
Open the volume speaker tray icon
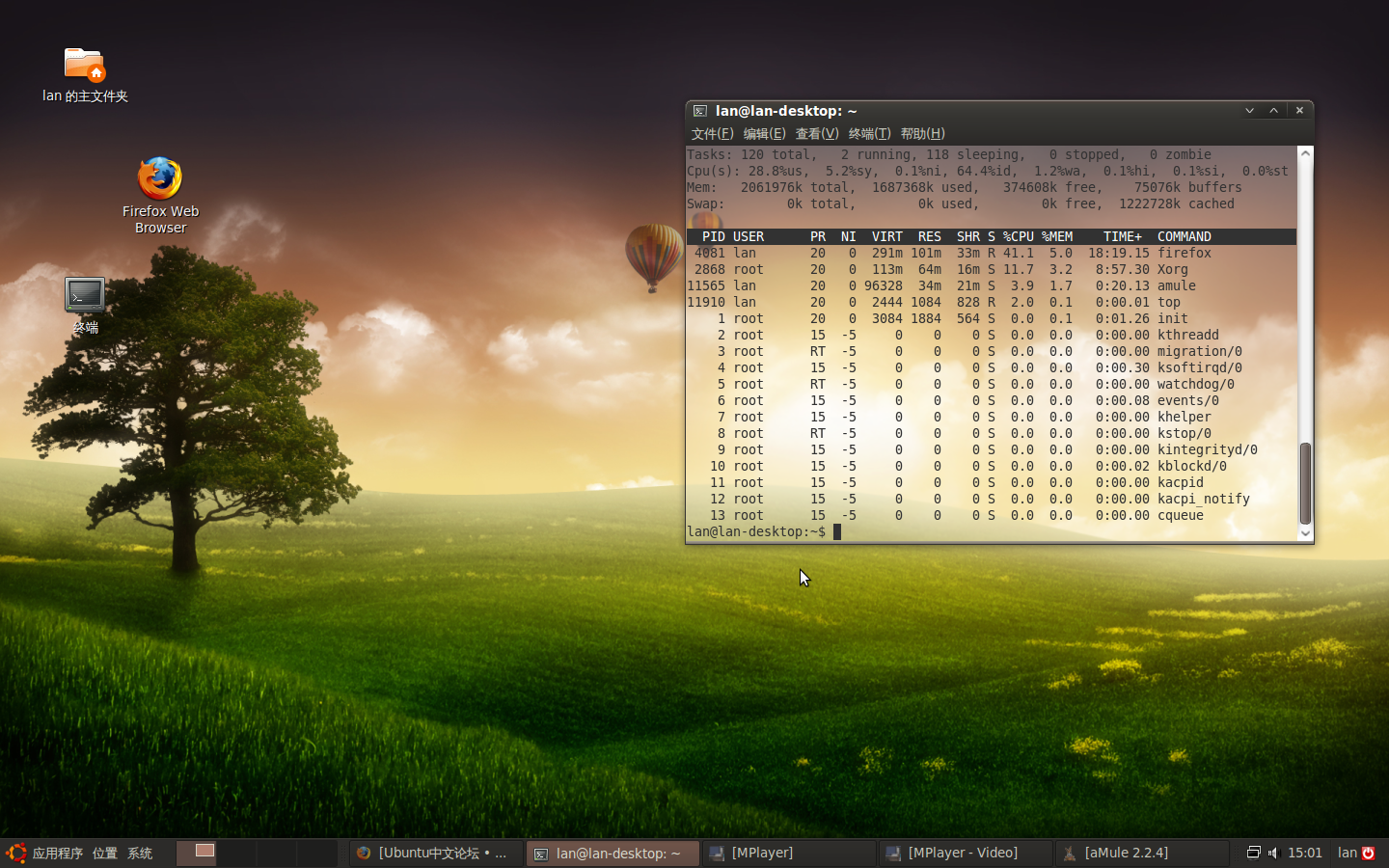[1273, 853]
